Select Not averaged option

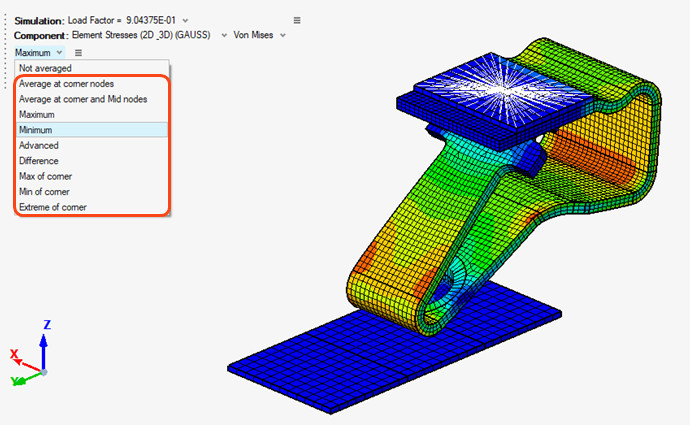tap(45, 68)
